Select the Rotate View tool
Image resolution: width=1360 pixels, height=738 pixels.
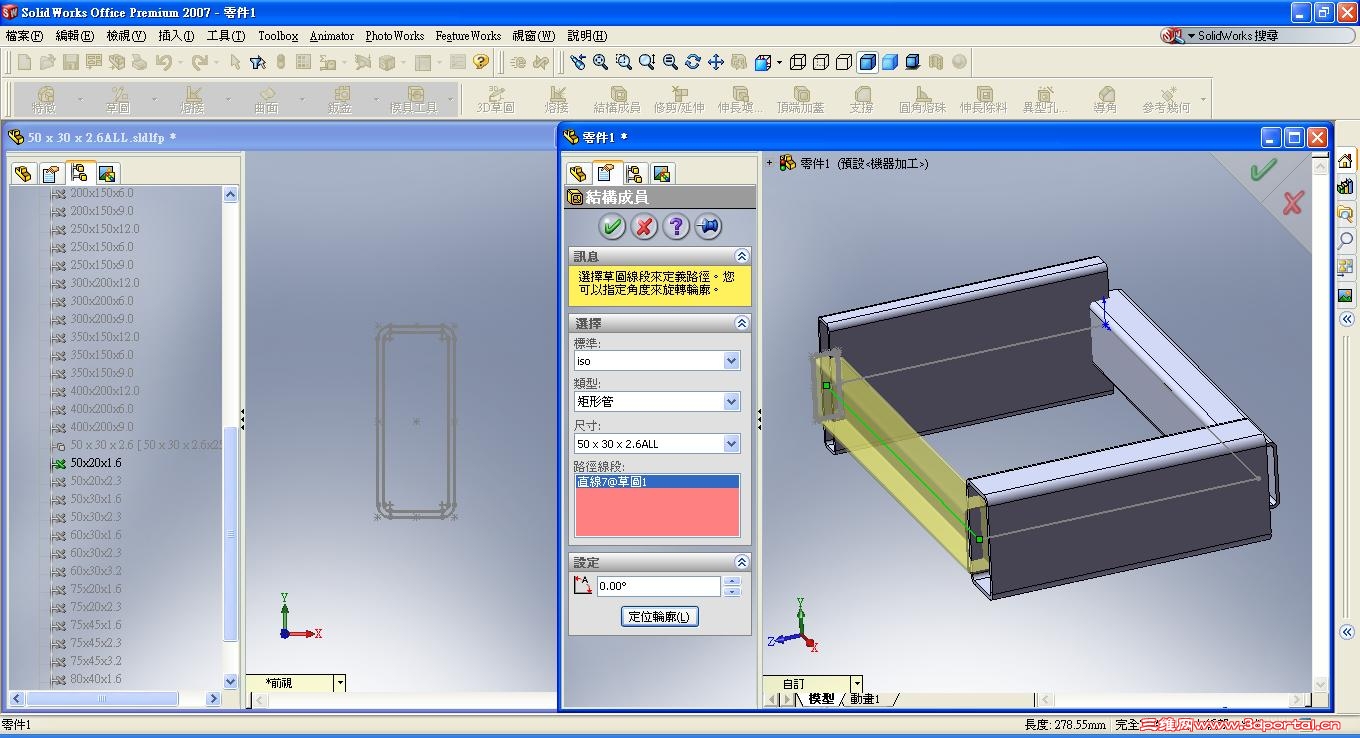point(693,62)
